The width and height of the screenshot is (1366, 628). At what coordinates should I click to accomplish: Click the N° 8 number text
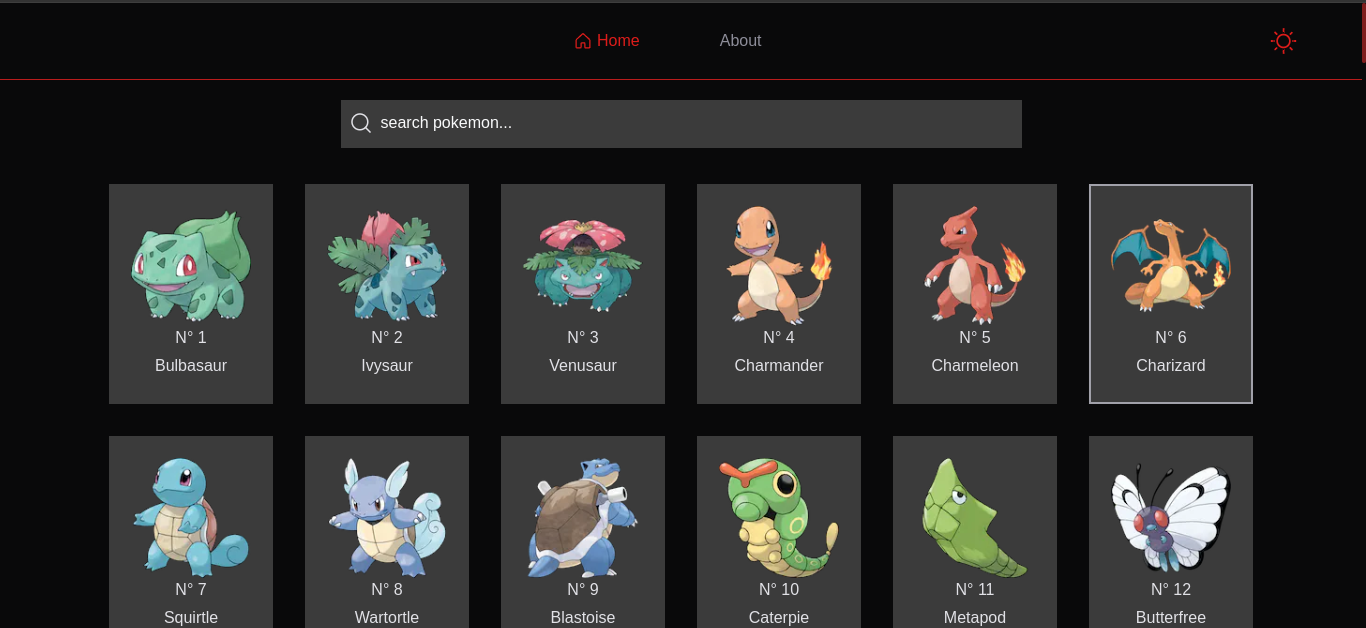tap(387, 590)
